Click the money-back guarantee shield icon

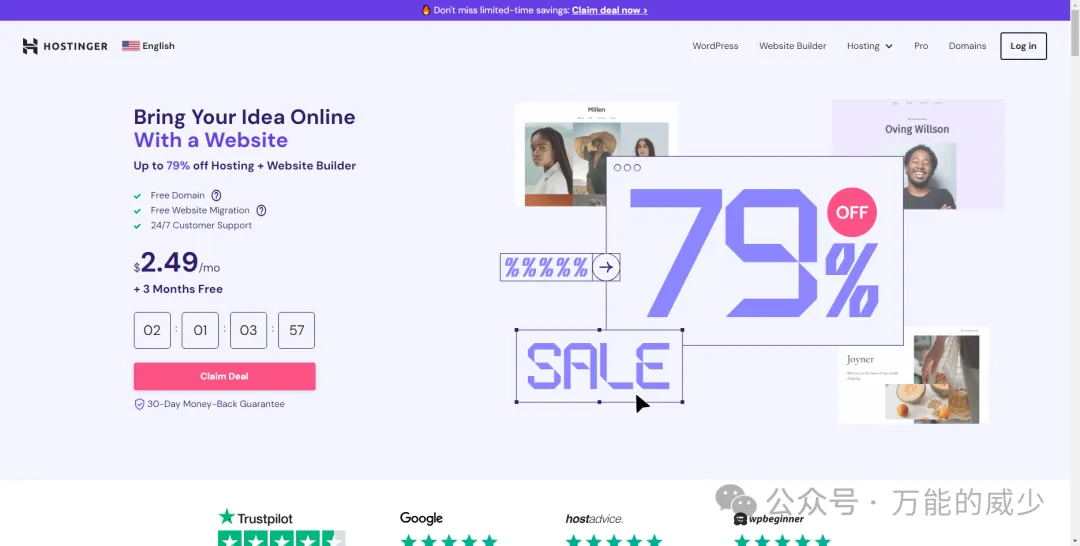pos(140,404)
